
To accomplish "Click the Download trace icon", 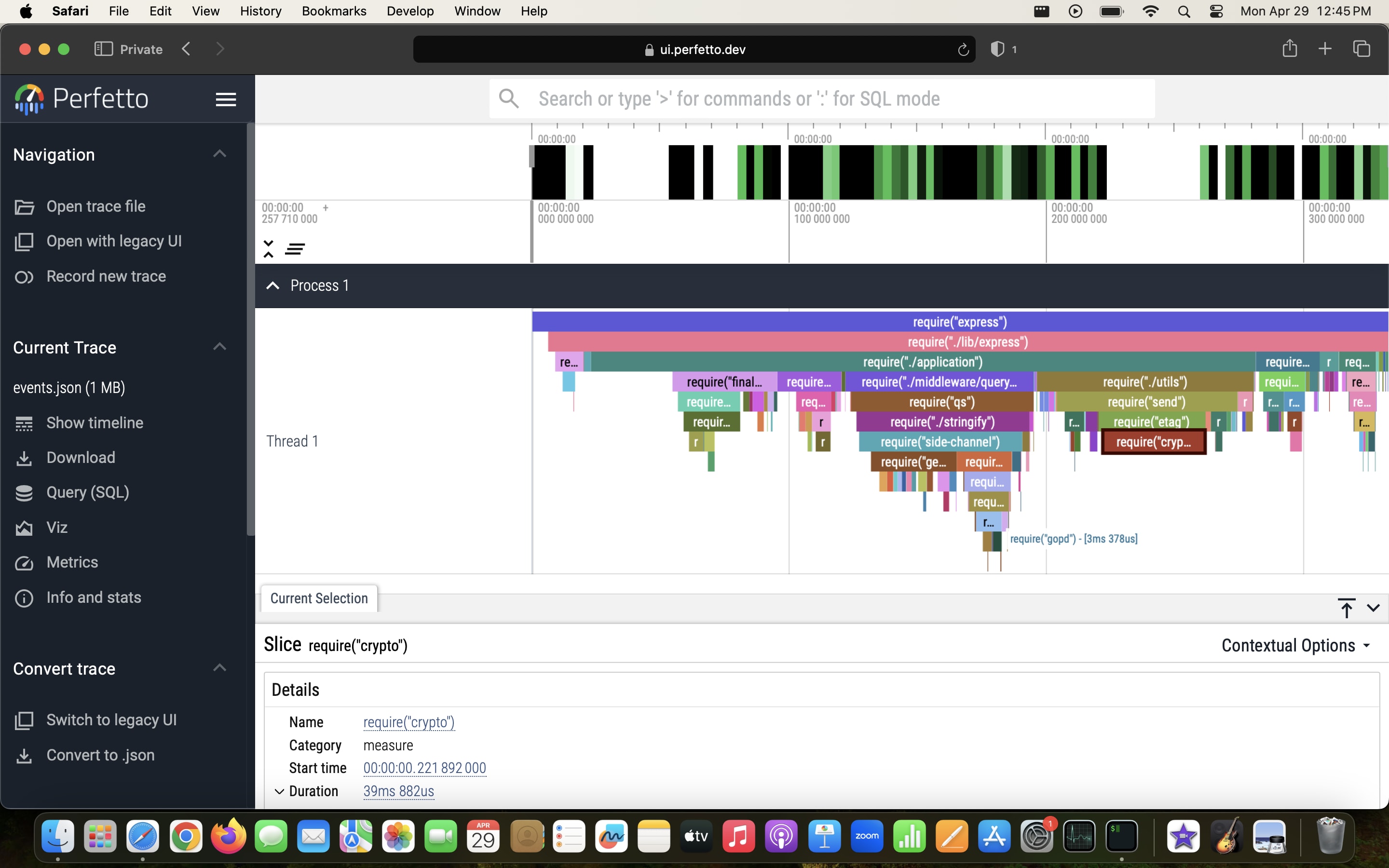I will tap(24, 458).
